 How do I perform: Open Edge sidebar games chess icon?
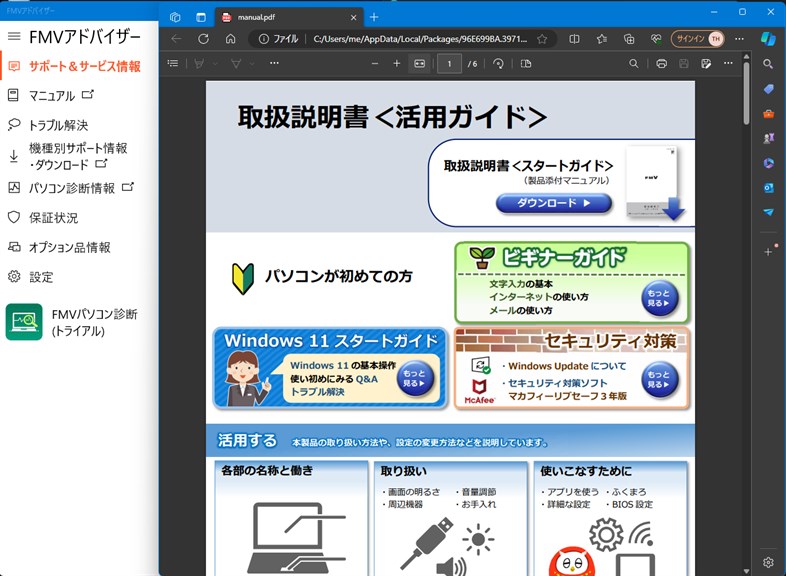[x=768, y=138]
